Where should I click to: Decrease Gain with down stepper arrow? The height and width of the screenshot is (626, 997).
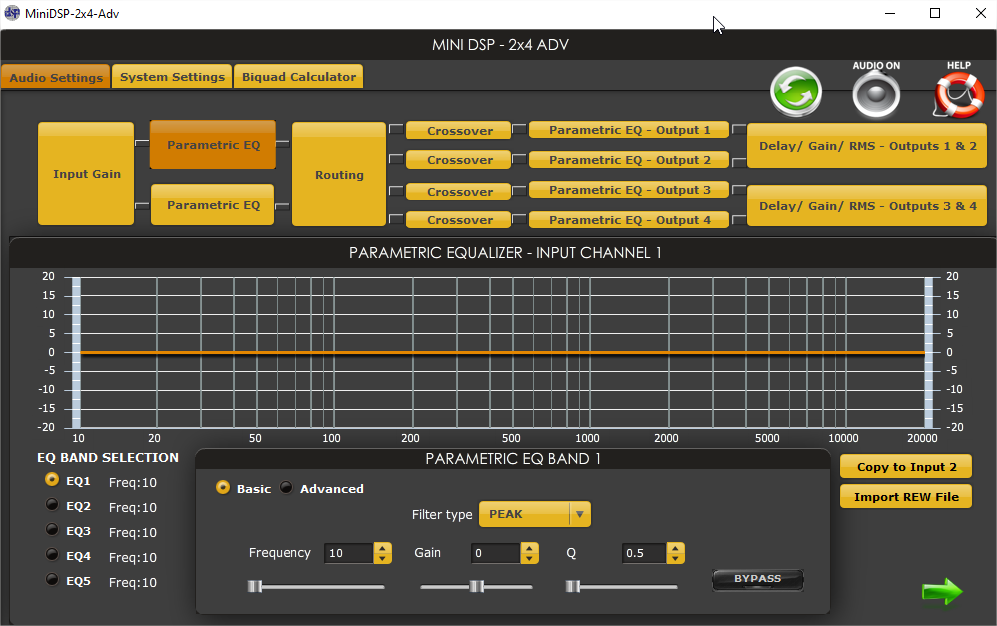(529, 558)
